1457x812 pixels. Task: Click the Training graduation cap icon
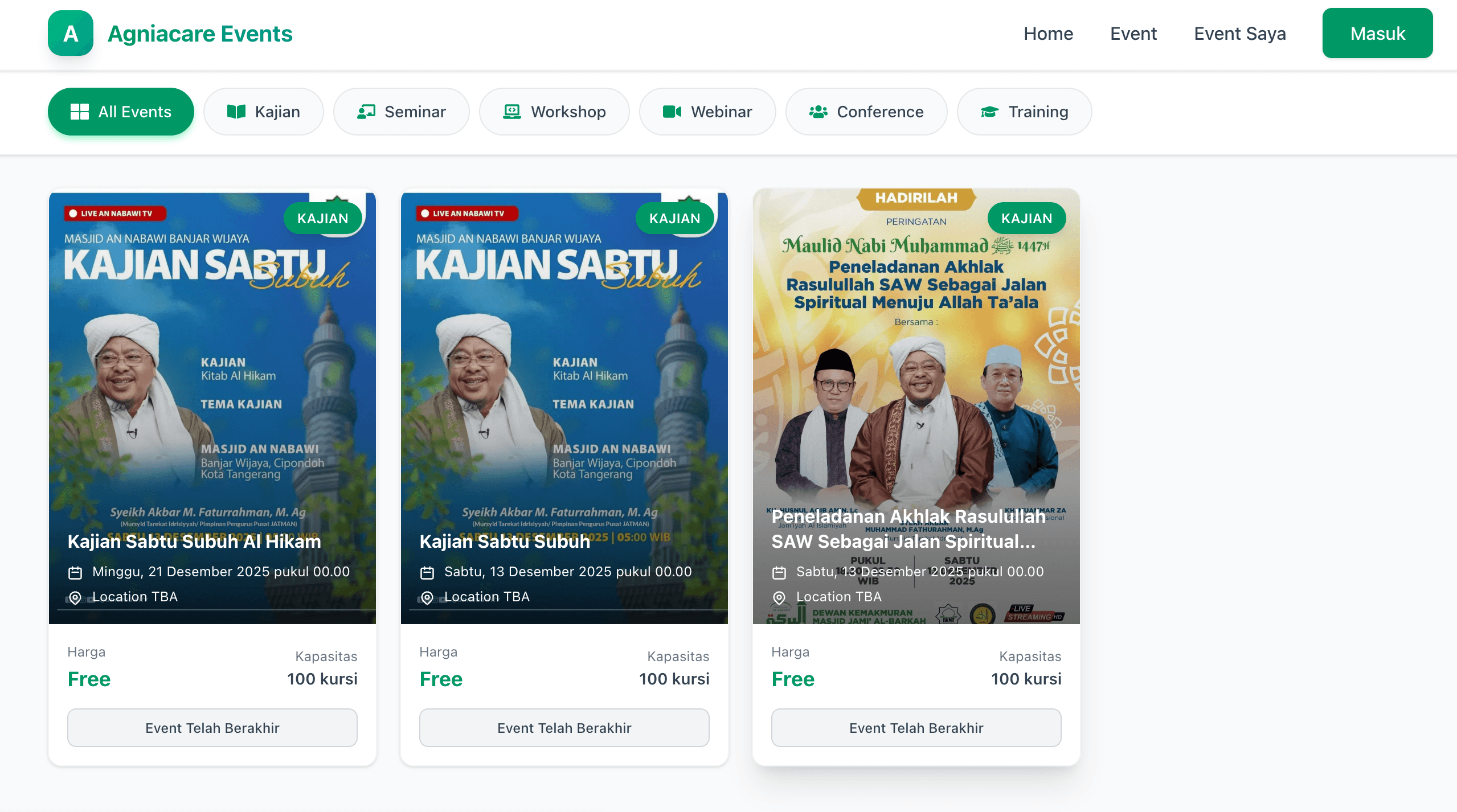click(990, 112)
